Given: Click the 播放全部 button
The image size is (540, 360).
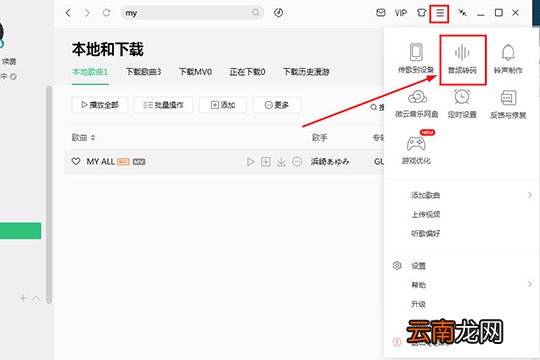Looking at the screenshot, I should click(100, 105).
